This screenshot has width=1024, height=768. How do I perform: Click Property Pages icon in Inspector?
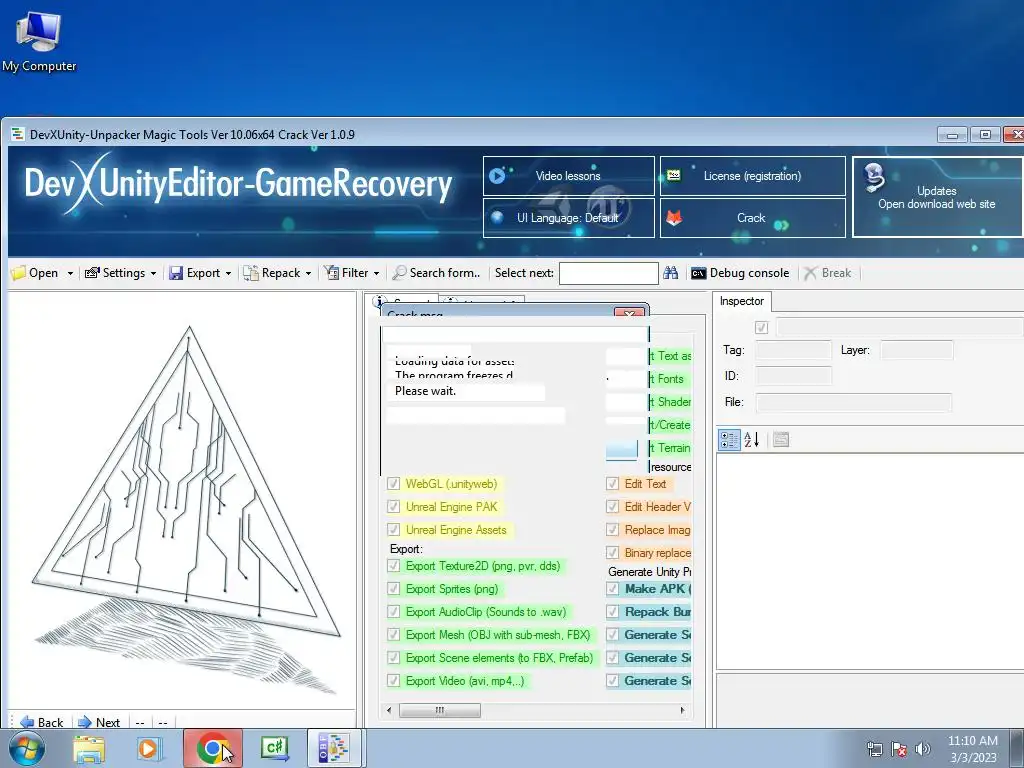tap(780, 440)
